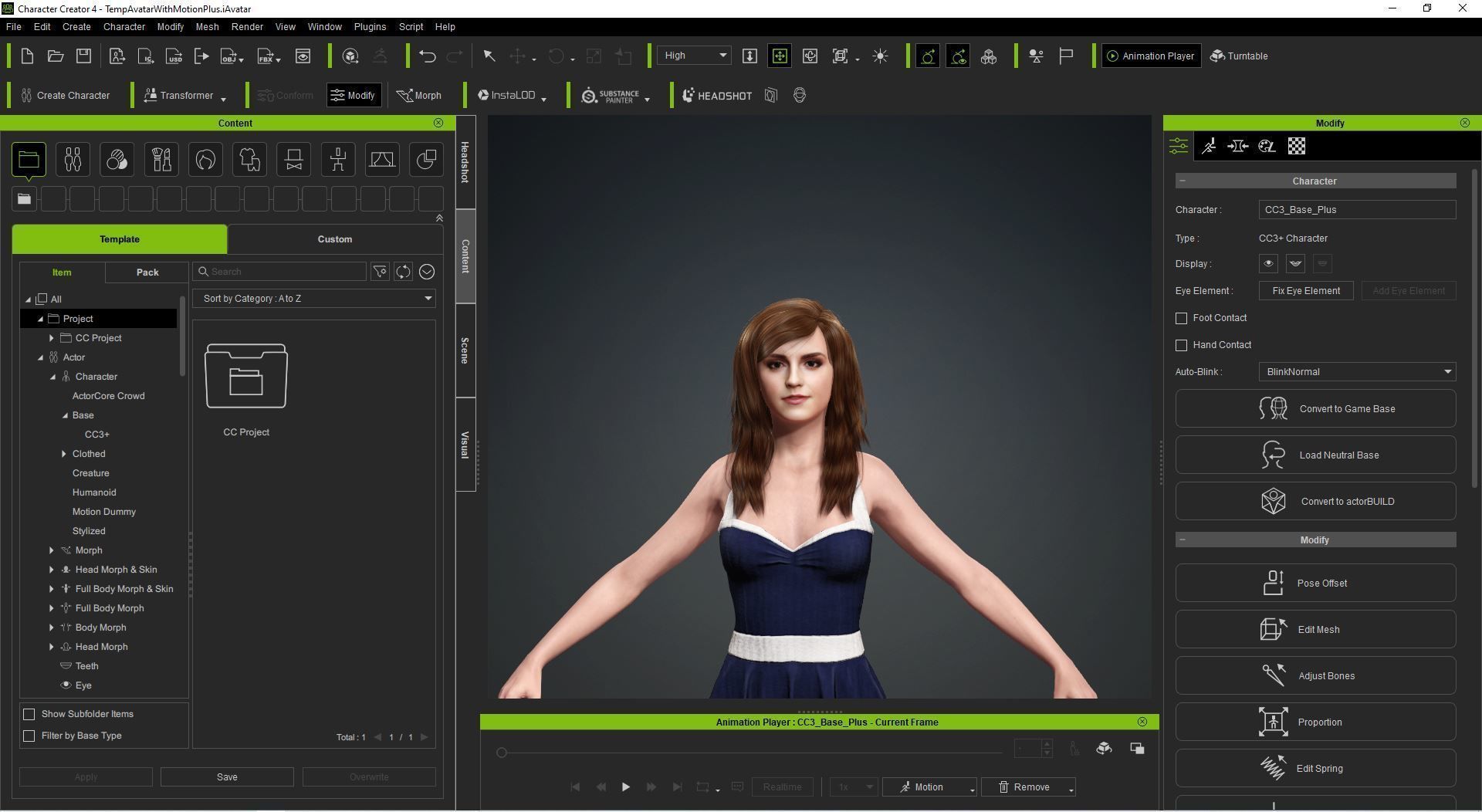Refresh the content list icon
This screenshot has height=812, width=1482.
point(403,272)
